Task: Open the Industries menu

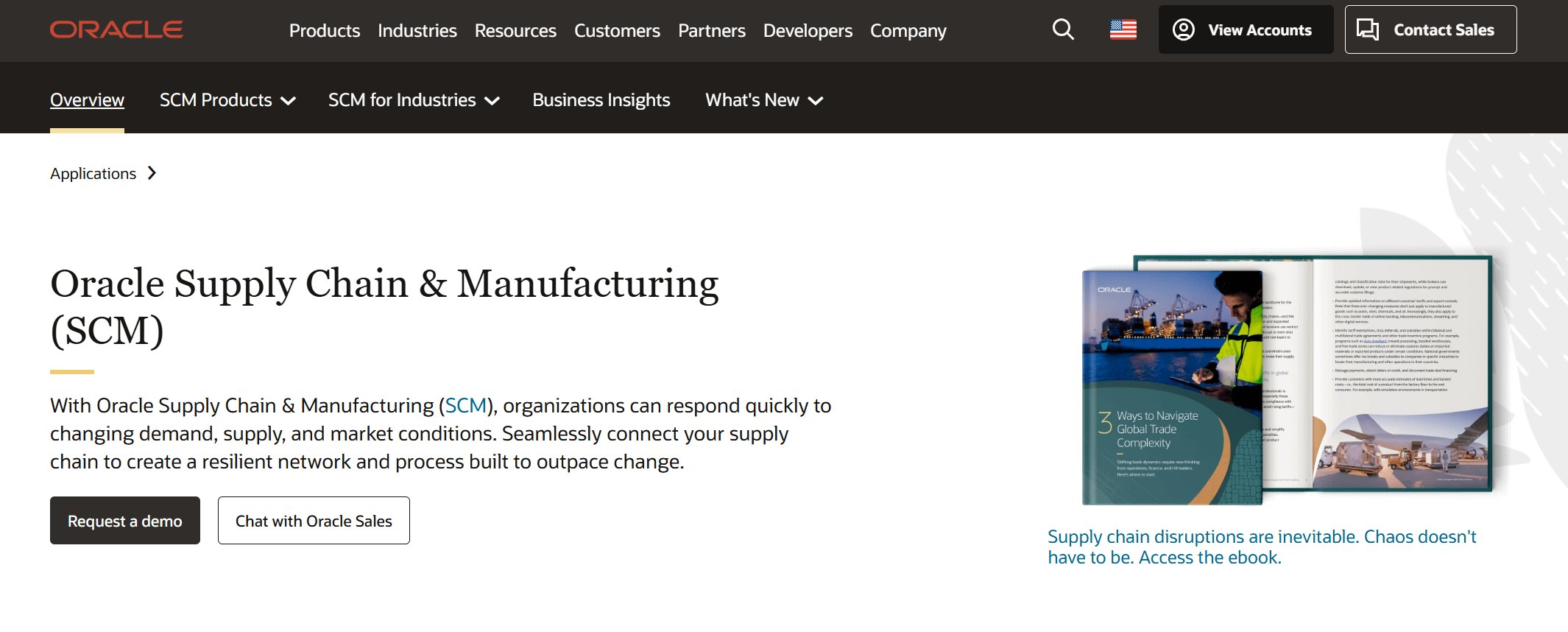Action: coord(417,30)
